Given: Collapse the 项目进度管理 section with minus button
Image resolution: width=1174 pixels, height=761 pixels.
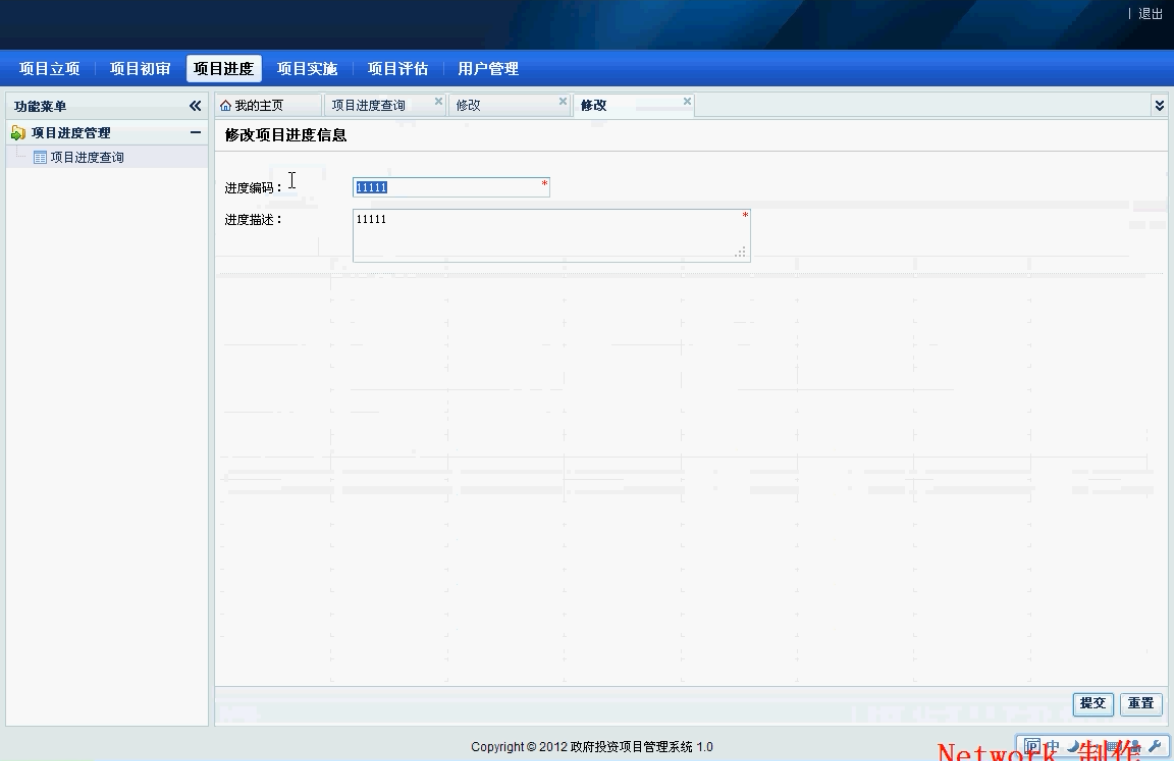Looking at the screenshot, I should [195, 133].
